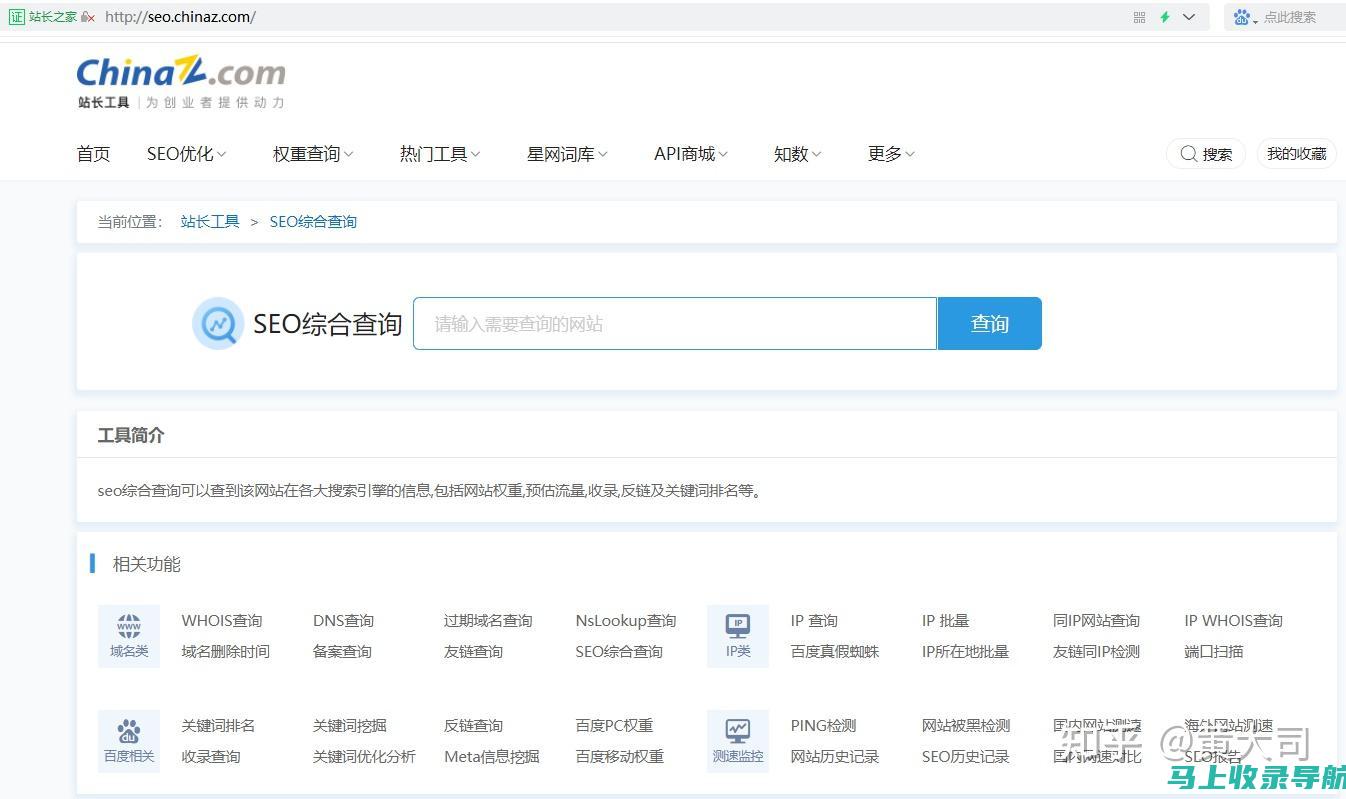Click the browser grid view icon
This screenshot has height=799, width=1346.
1139,17
